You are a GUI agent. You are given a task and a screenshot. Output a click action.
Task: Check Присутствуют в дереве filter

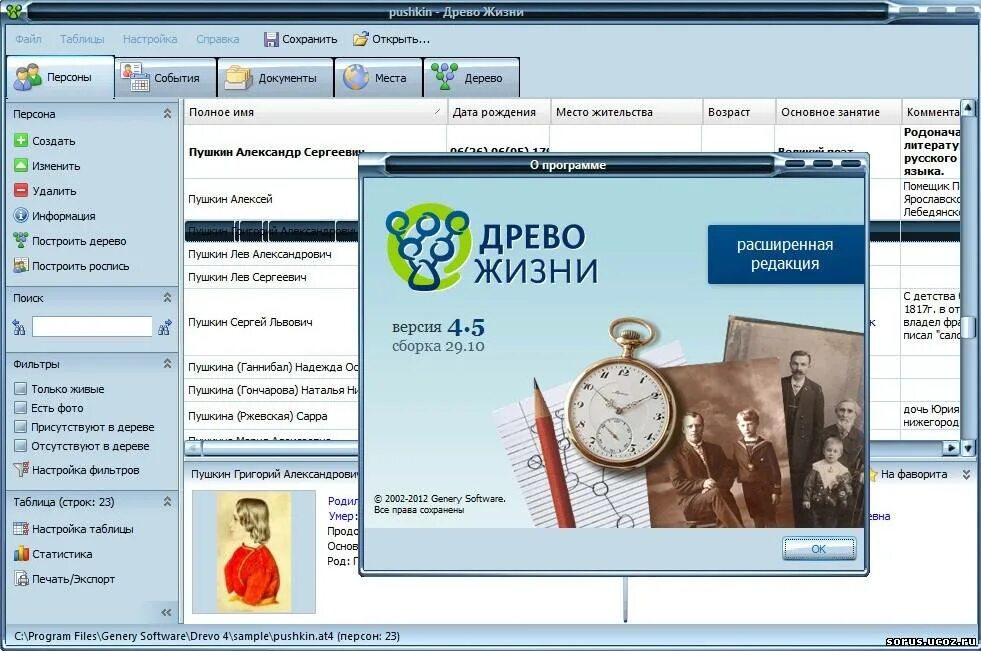pos(21,427)
